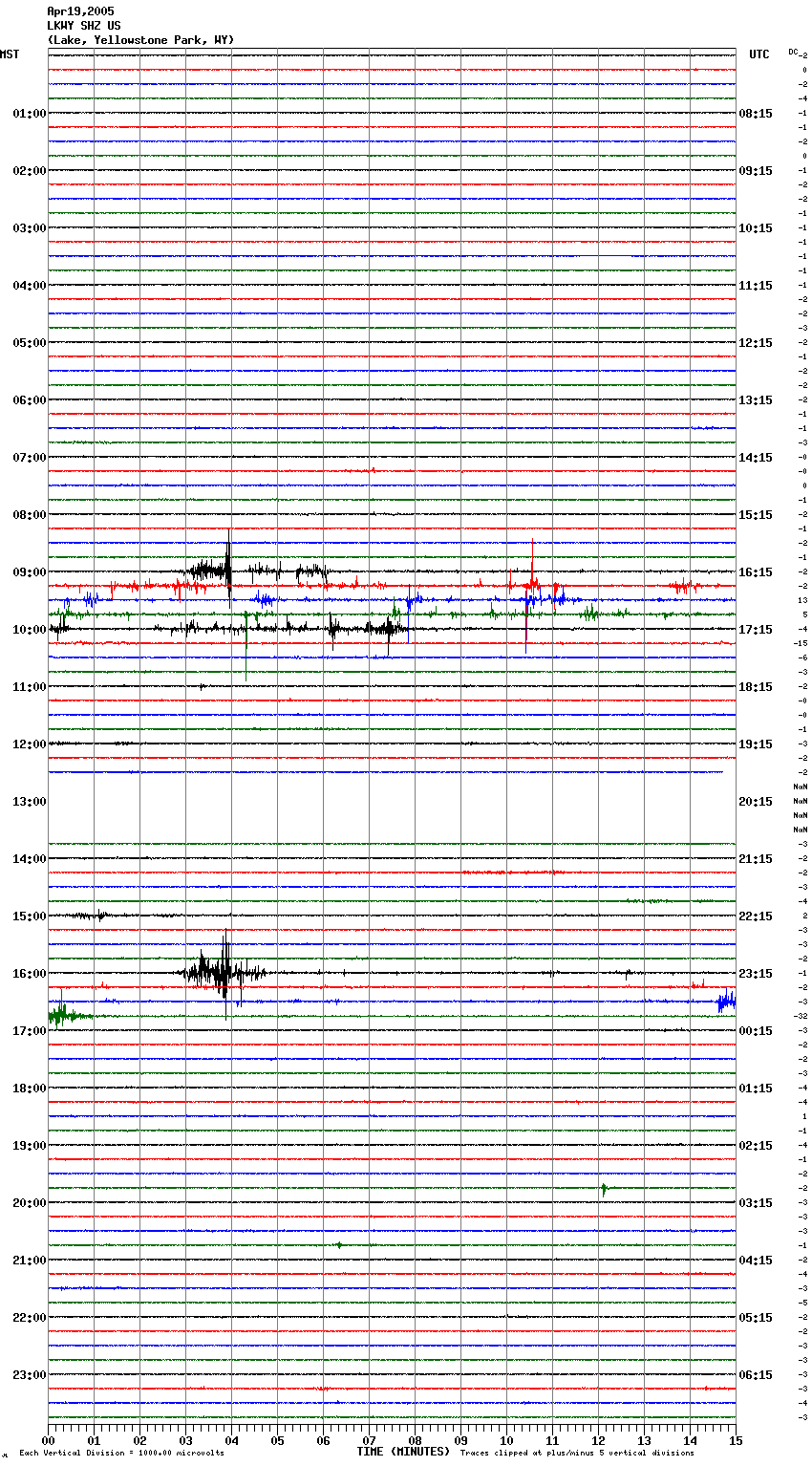Viewport: 812px width, 1466px height.
Task: Click the UTC '05:15' time label
Action: point(756,1318)
